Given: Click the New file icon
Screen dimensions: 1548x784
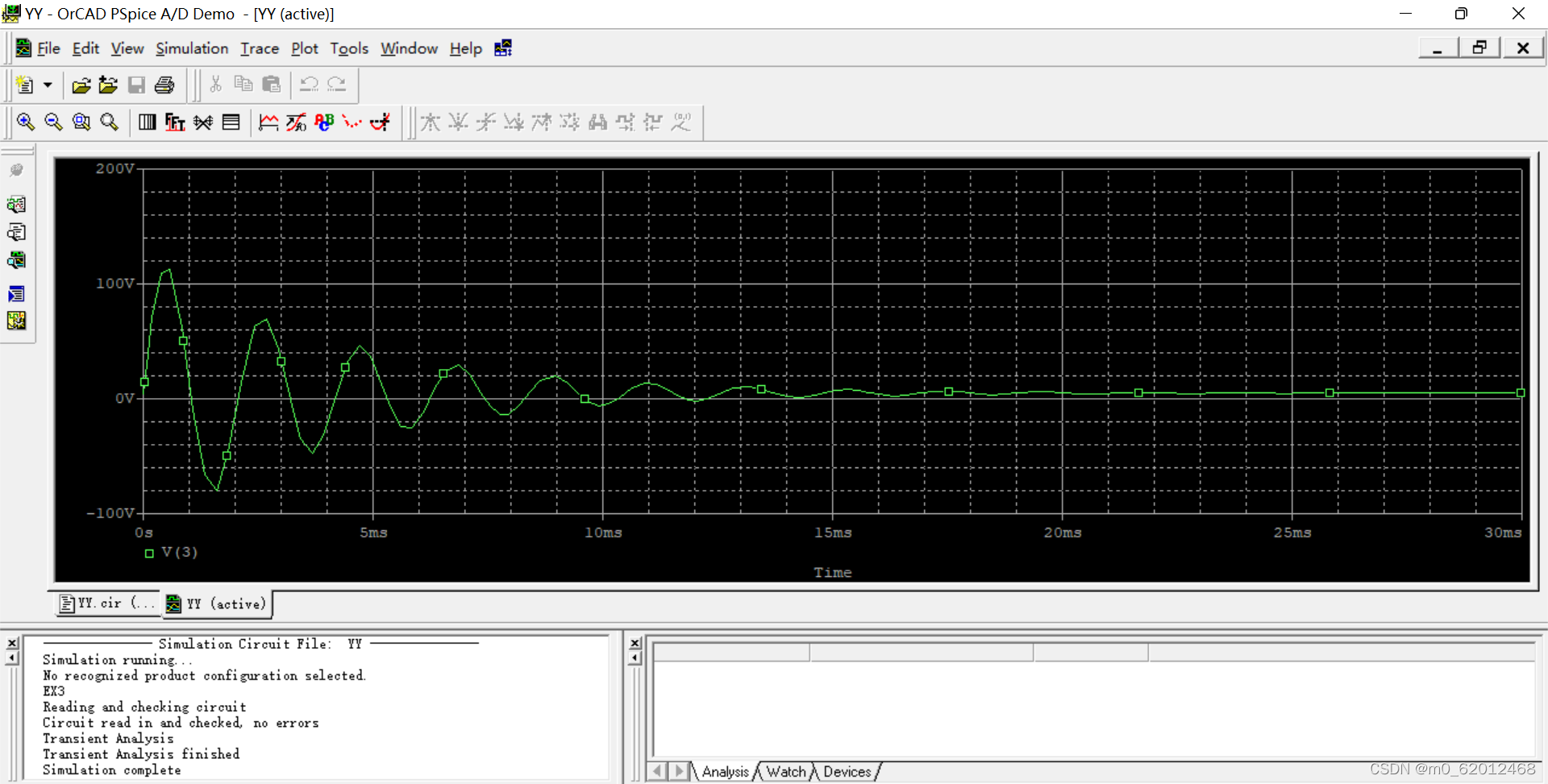Looking at the screenshot, I should point(24,85).
